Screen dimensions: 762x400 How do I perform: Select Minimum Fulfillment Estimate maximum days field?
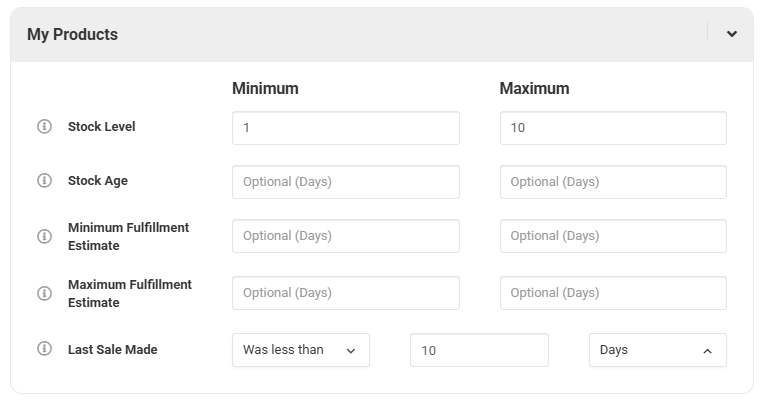tap(612, 236)
